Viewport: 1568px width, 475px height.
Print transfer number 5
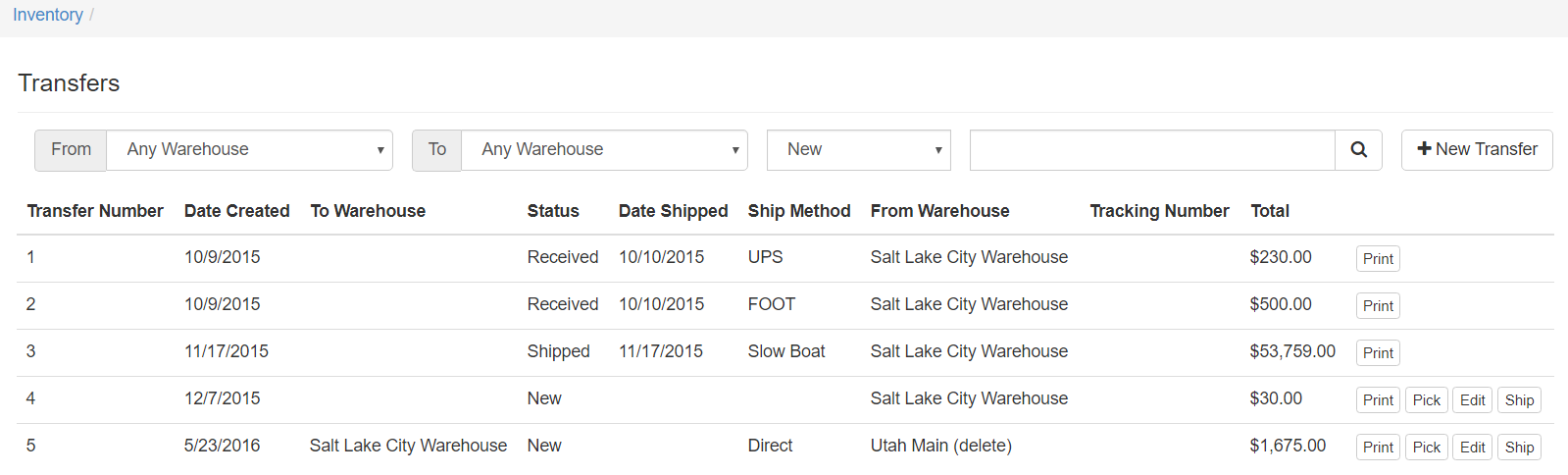coord(1378,448)
